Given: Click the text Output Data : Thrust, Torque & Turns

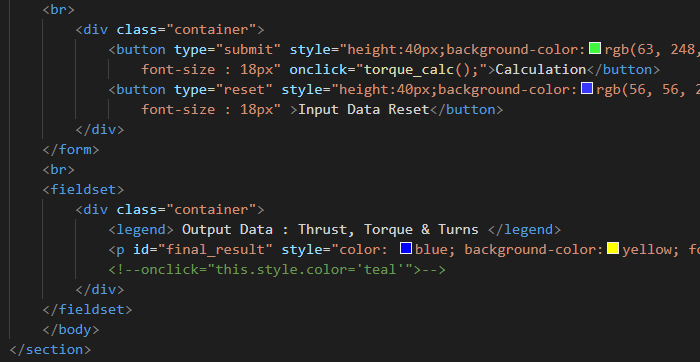Looking at the screenshot, I should click(x=330, y=230).
